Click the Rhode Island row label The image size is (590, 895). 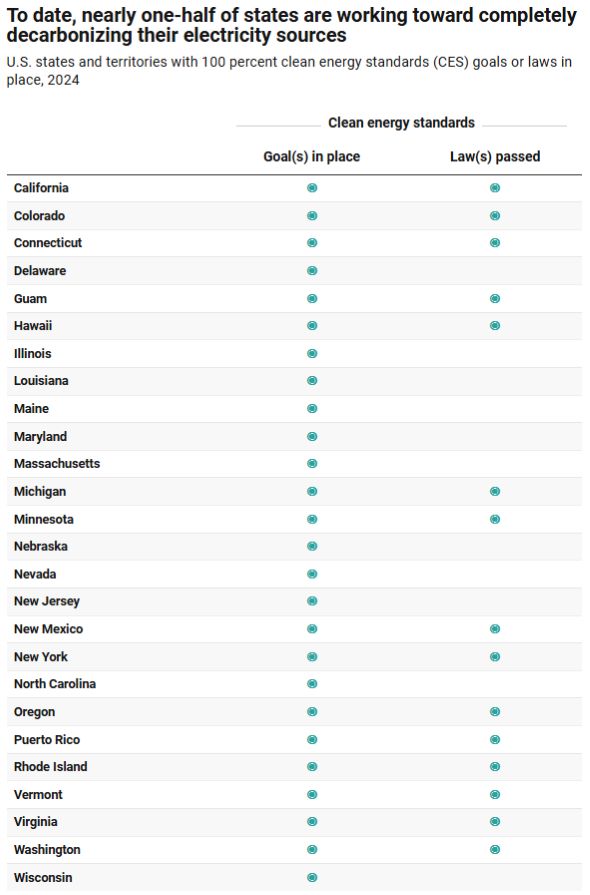point(51,767)
